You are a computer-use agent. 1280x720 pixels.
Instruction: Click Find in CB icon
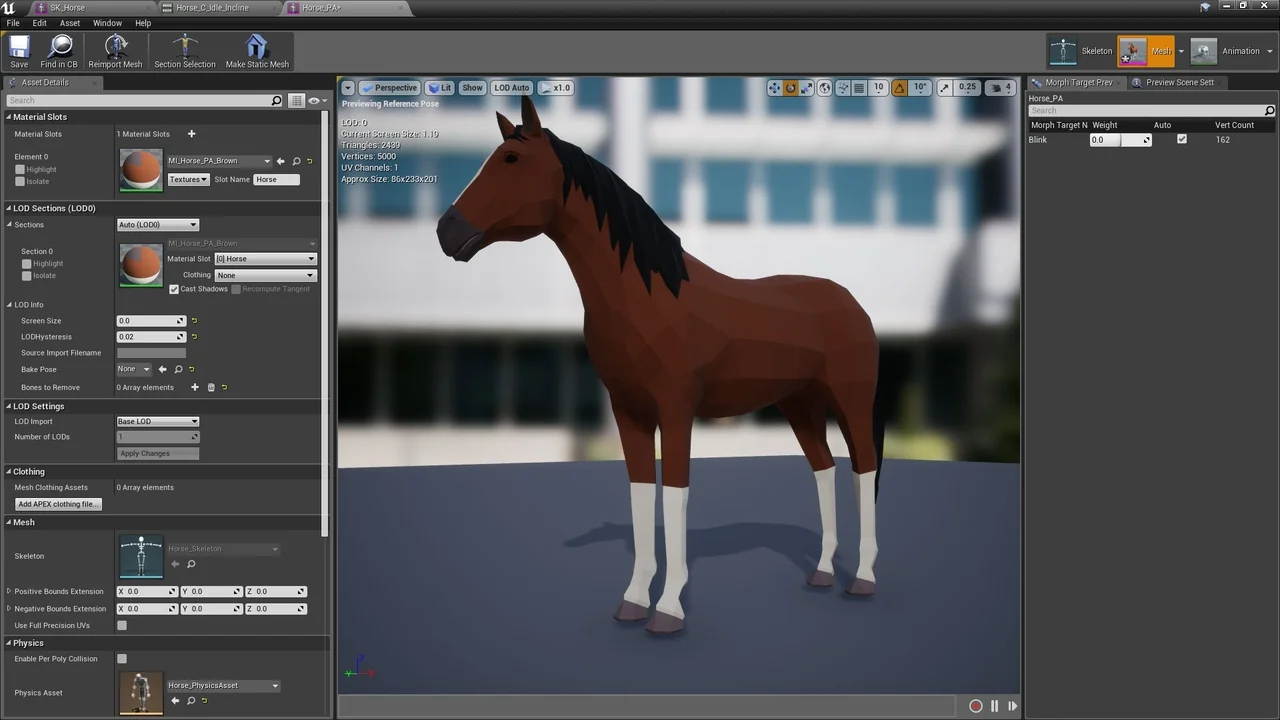click(59, 51)
